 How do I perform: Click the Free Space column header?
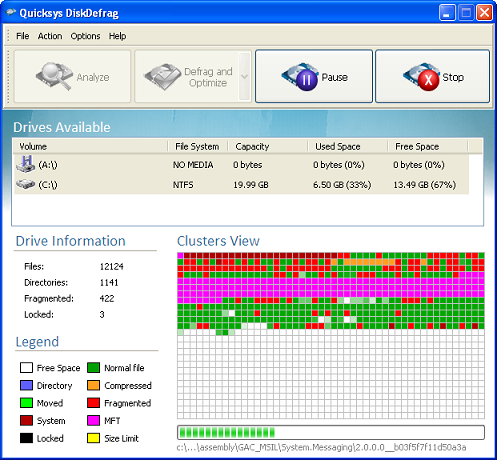coord(428,146)
